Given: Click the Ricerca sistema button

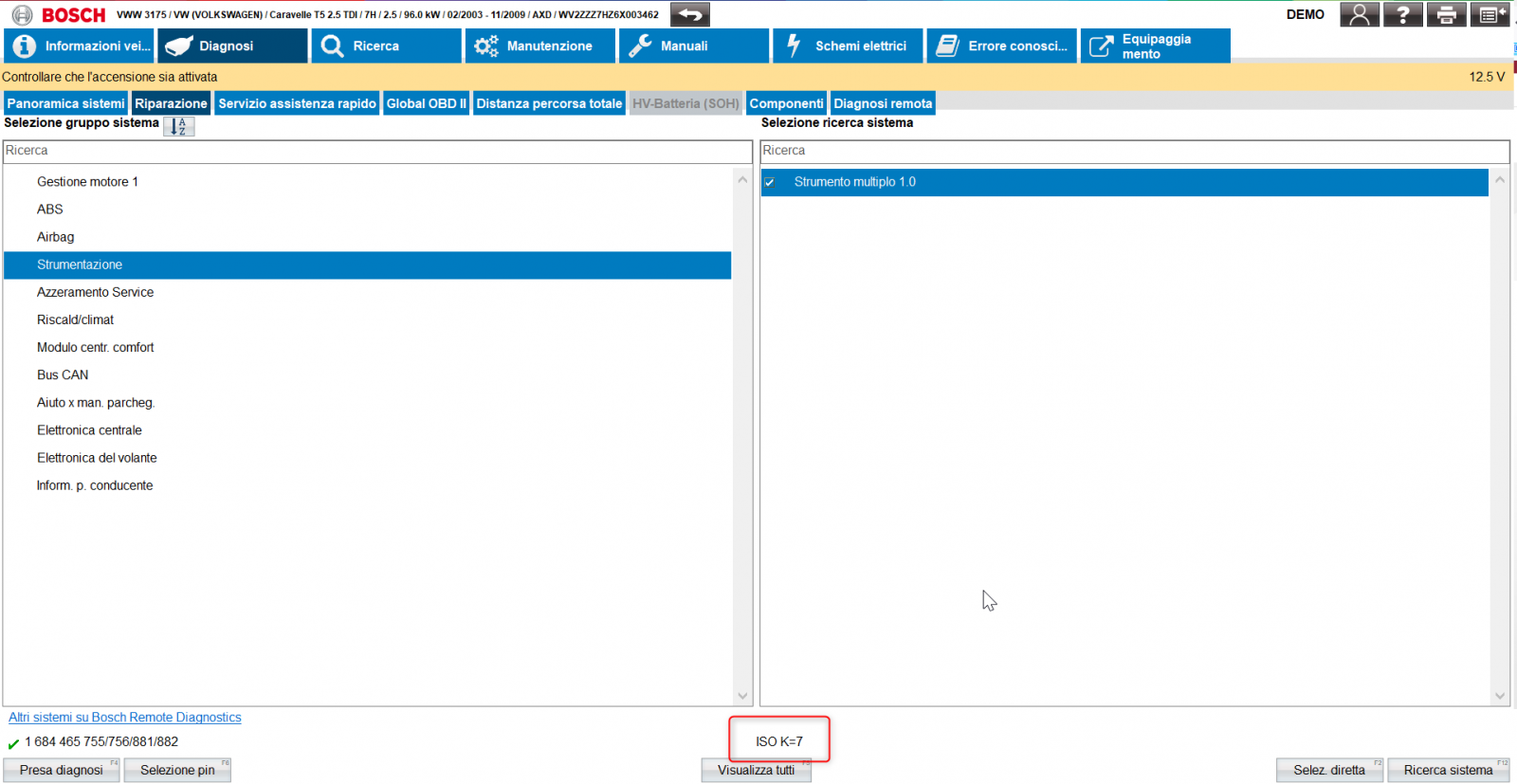Looking at the screenshot, I should [1449, 770].
